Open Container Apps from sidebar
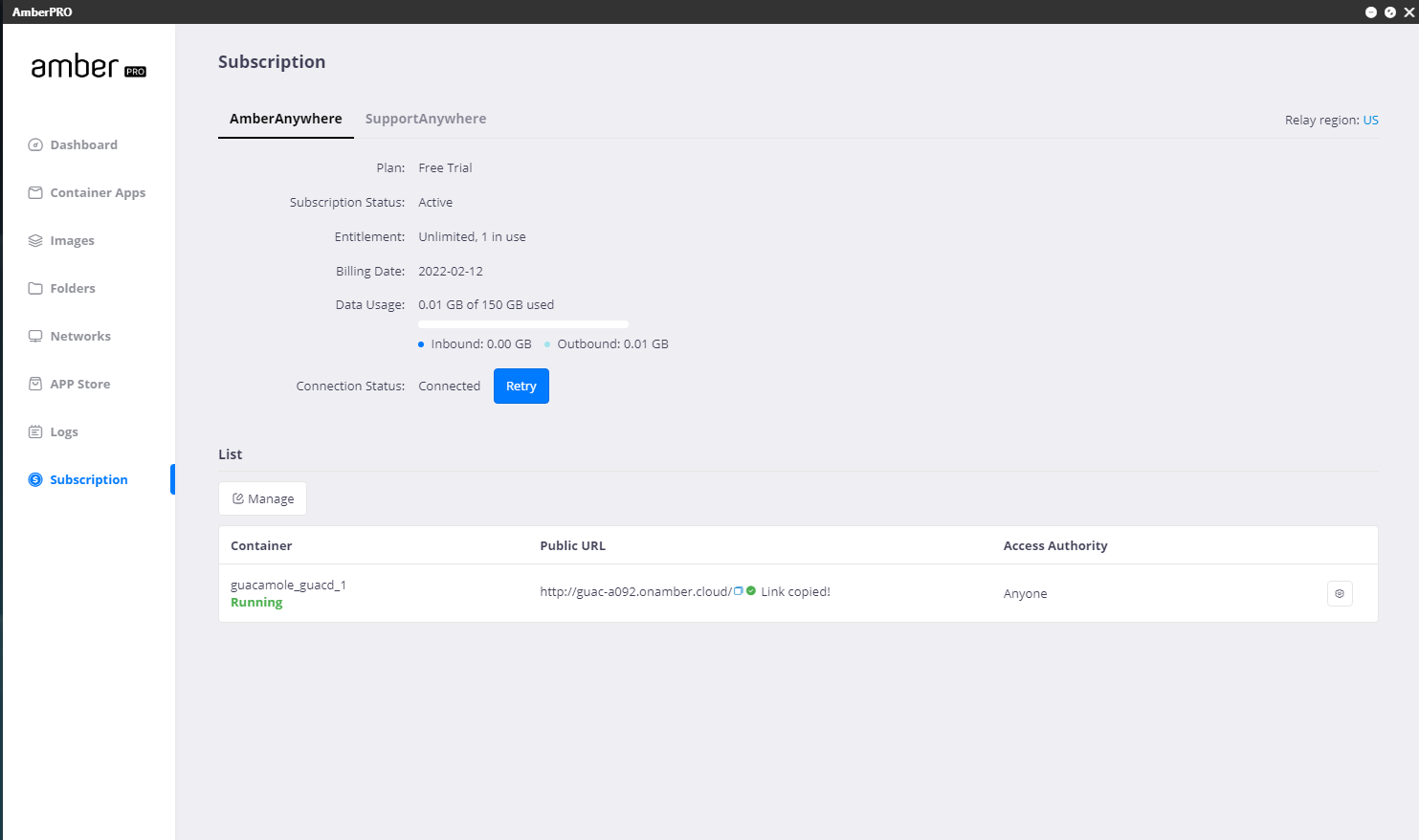 click(x=98, y=193)
